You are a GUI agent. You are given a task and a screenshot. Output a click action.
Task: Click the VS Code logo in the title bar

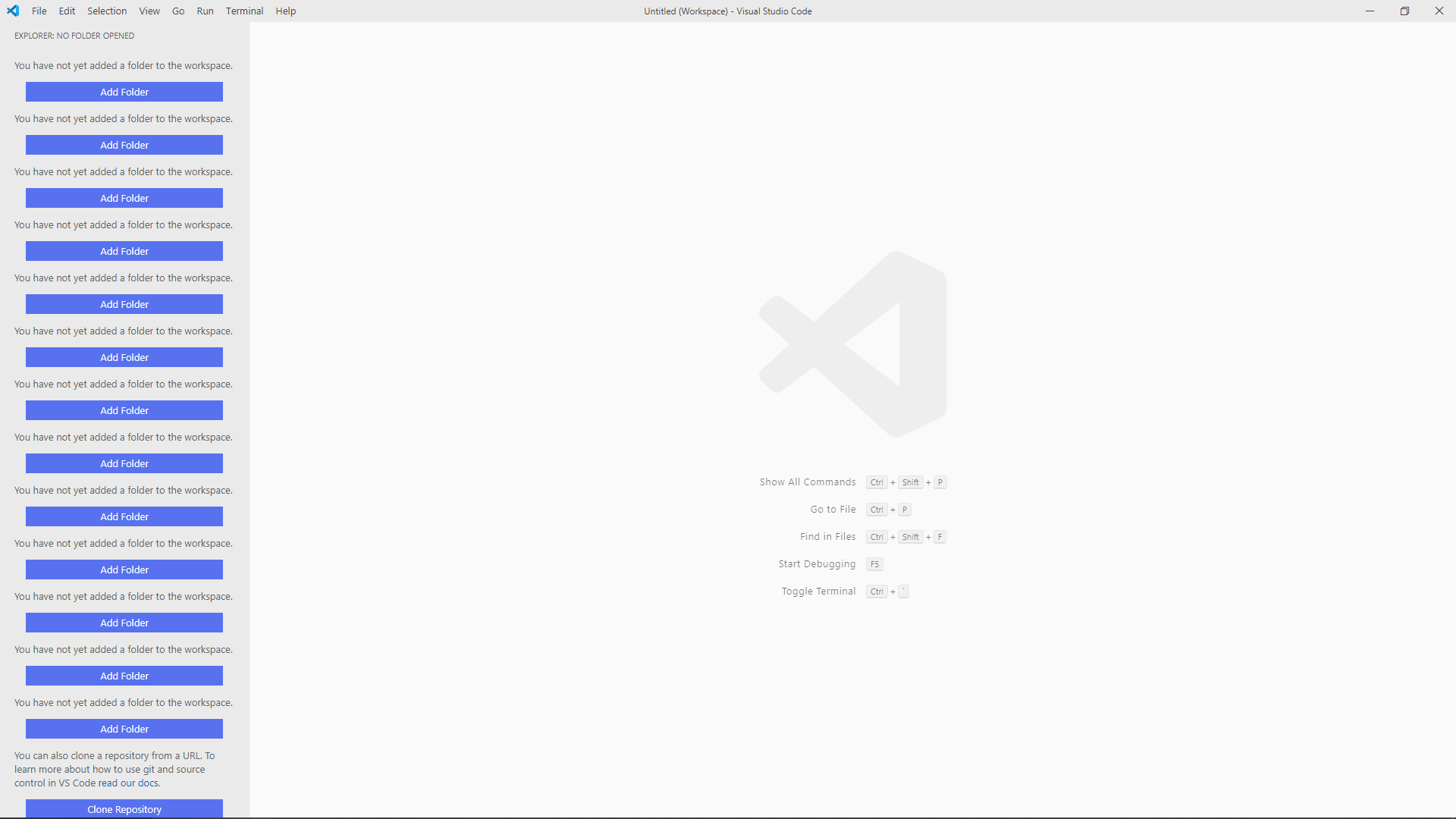[13, 11]
